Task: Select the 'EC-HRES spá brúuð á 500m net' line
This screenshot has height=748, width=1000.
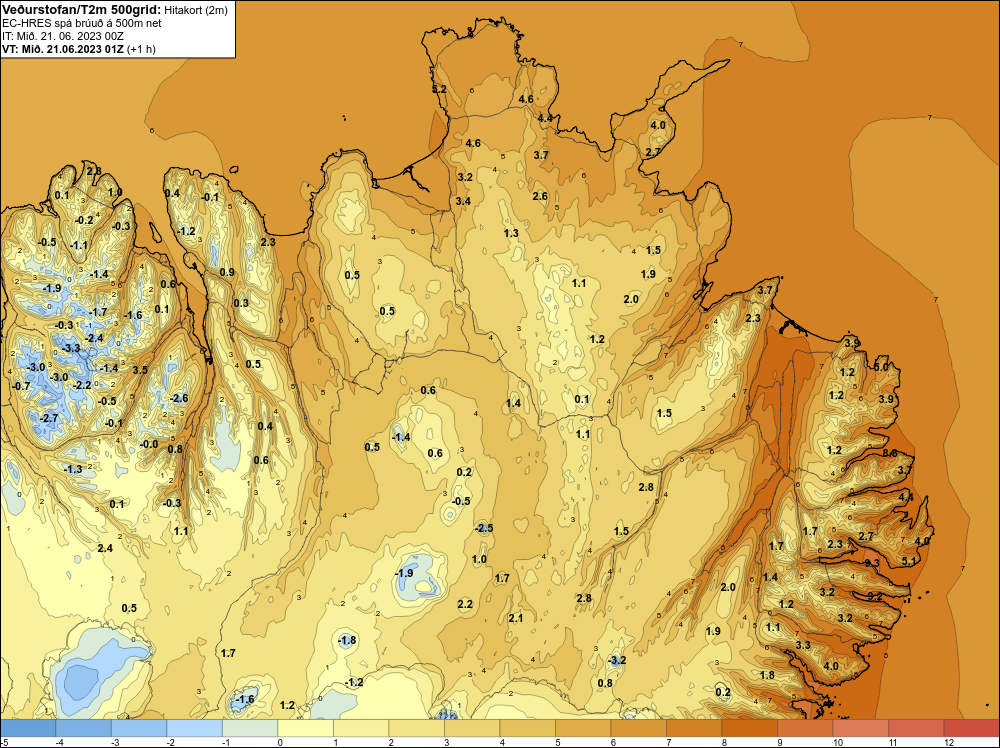Action: pyautogui.click(x=82, y=23)
